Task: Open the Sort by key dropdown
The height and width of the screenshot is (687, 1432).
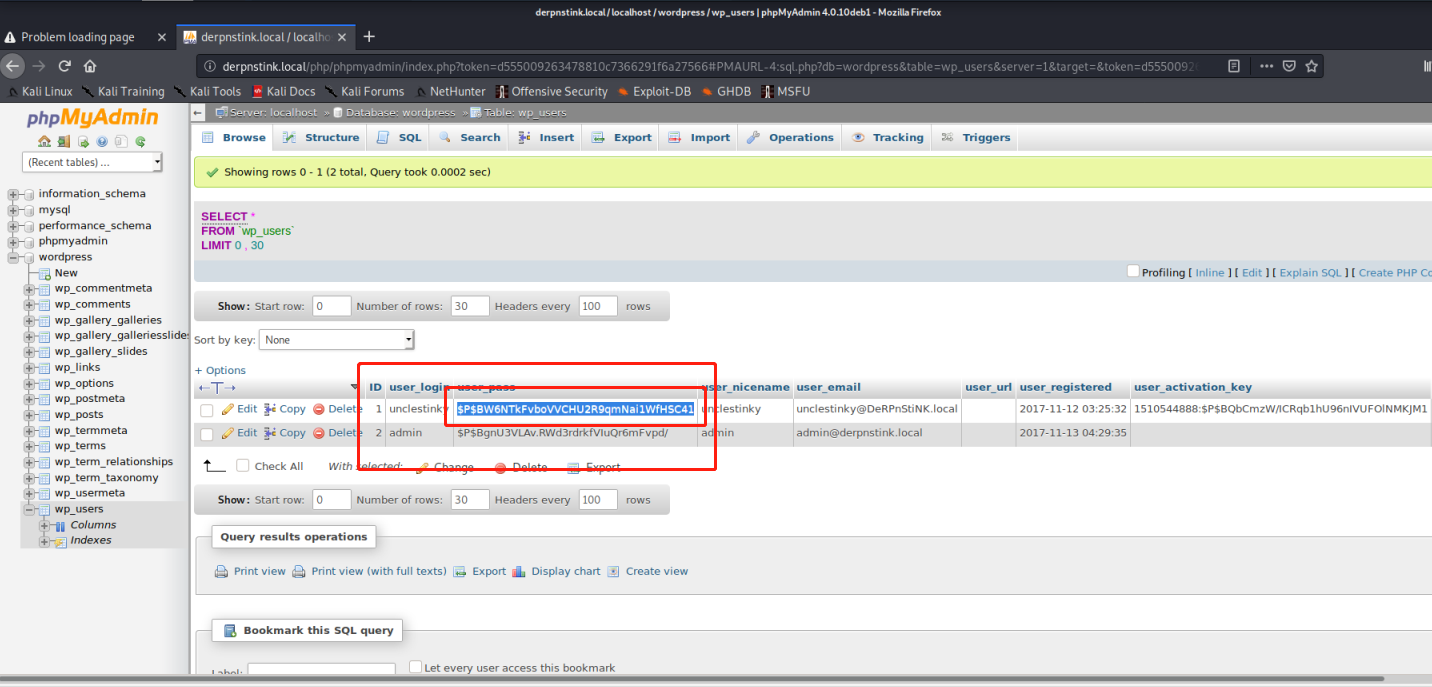Action: tap(336, 340)
